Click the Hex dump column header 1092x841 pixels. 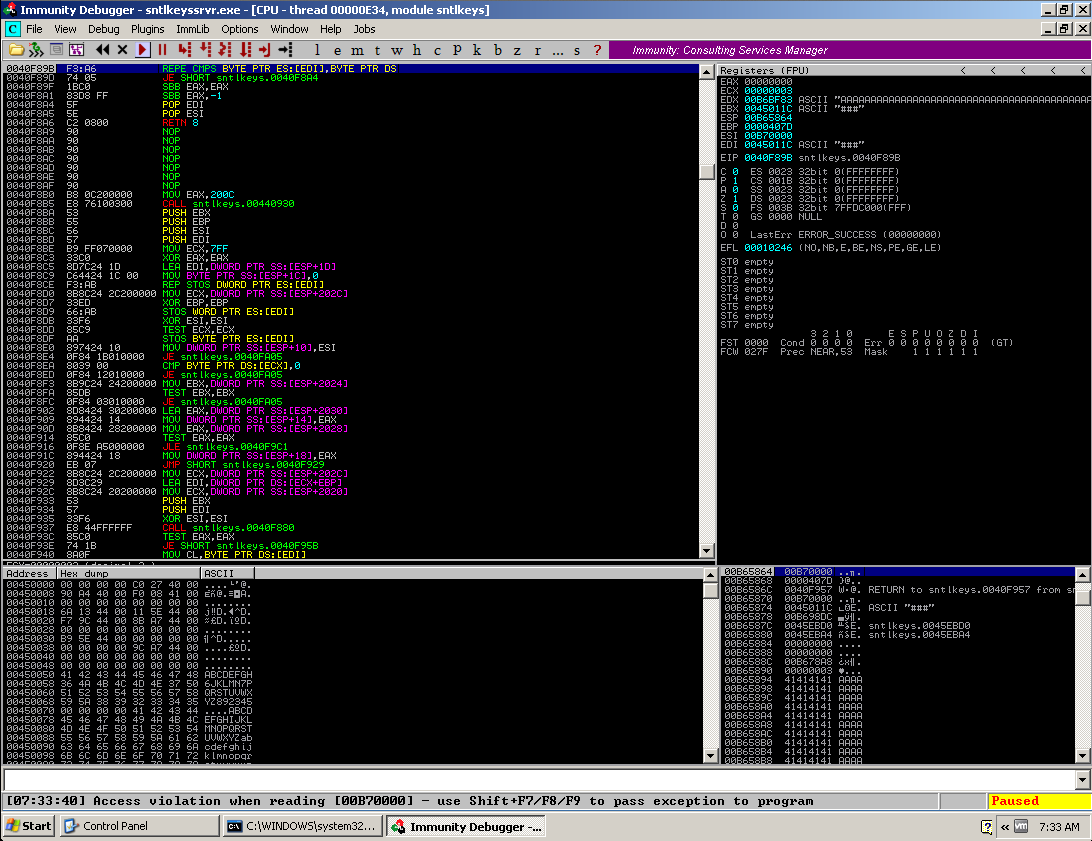tap(128, 574)
